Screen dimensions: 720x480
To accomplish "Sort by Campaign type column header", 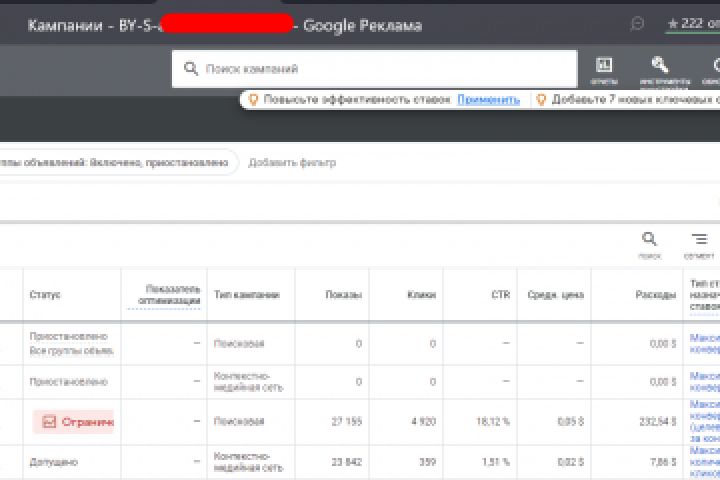I will [247, 294].
